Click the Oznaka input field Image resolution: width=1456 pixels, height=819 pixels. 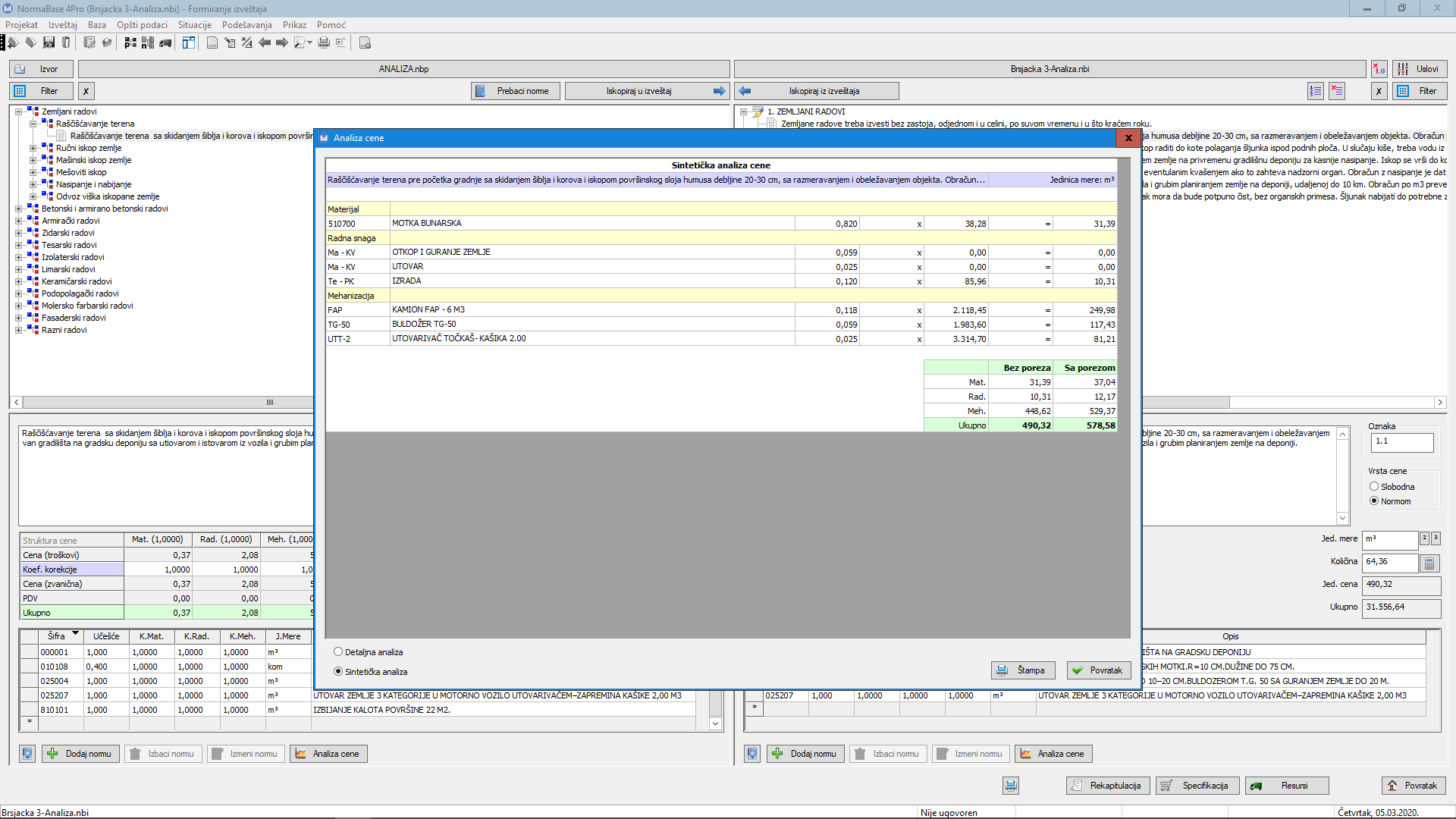1401,442
